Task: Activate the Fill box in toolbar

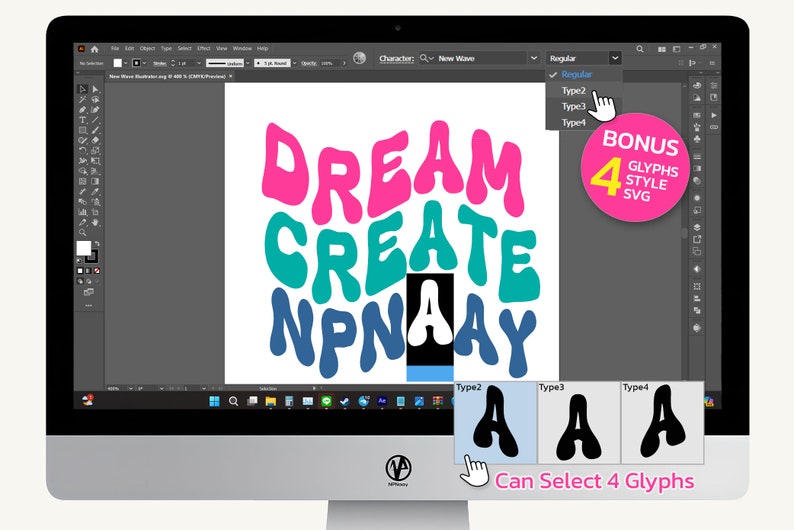Action: point(84,248)
